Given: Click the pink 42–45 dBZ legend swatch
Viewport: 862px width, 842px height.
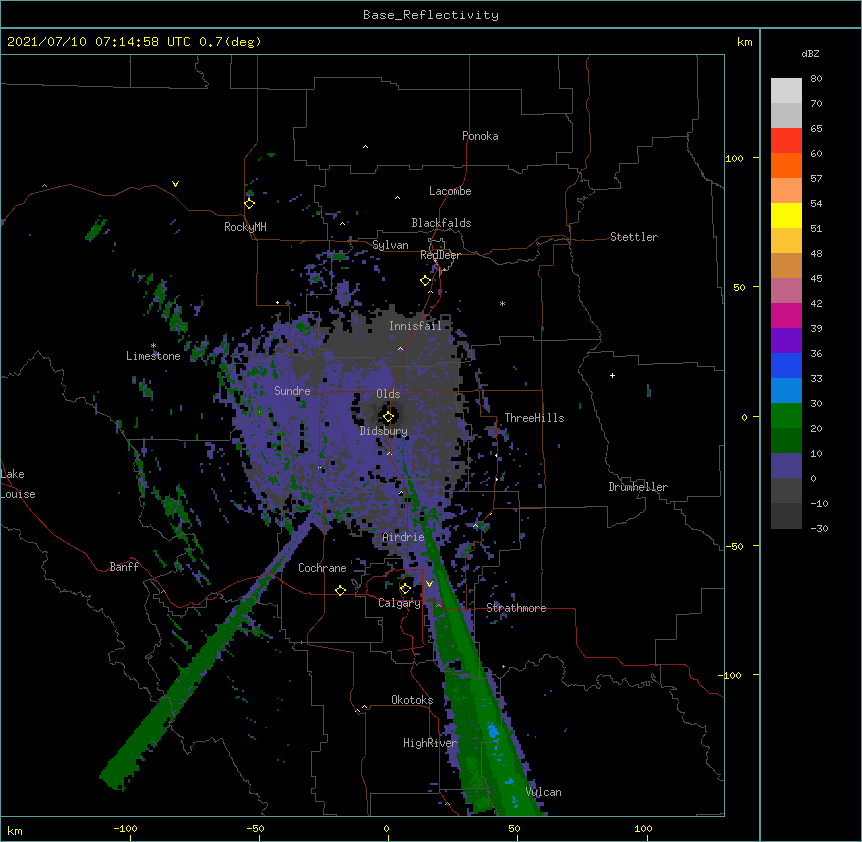Looking at the screenshot, I should tap(786, 291).
